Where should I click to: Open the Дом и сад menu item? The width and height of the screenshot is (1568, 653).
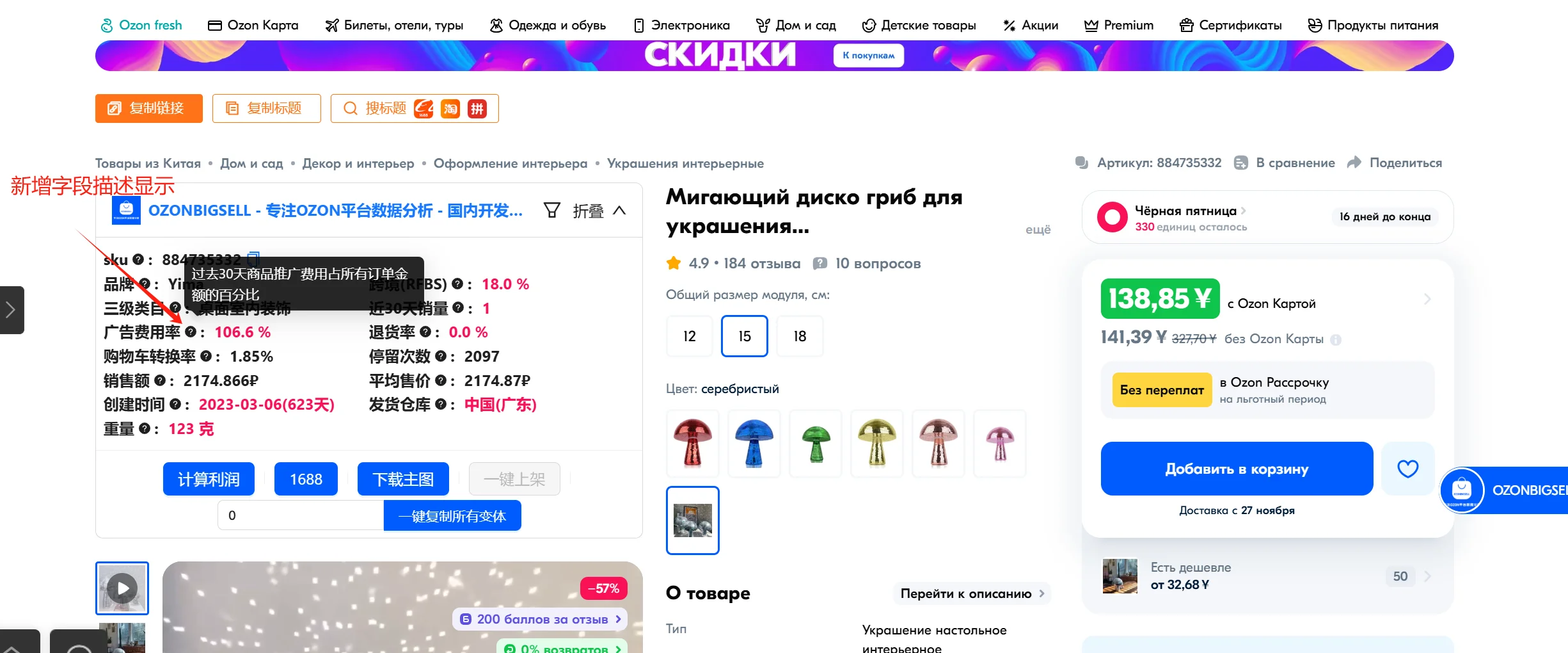[x=796, y=25]
